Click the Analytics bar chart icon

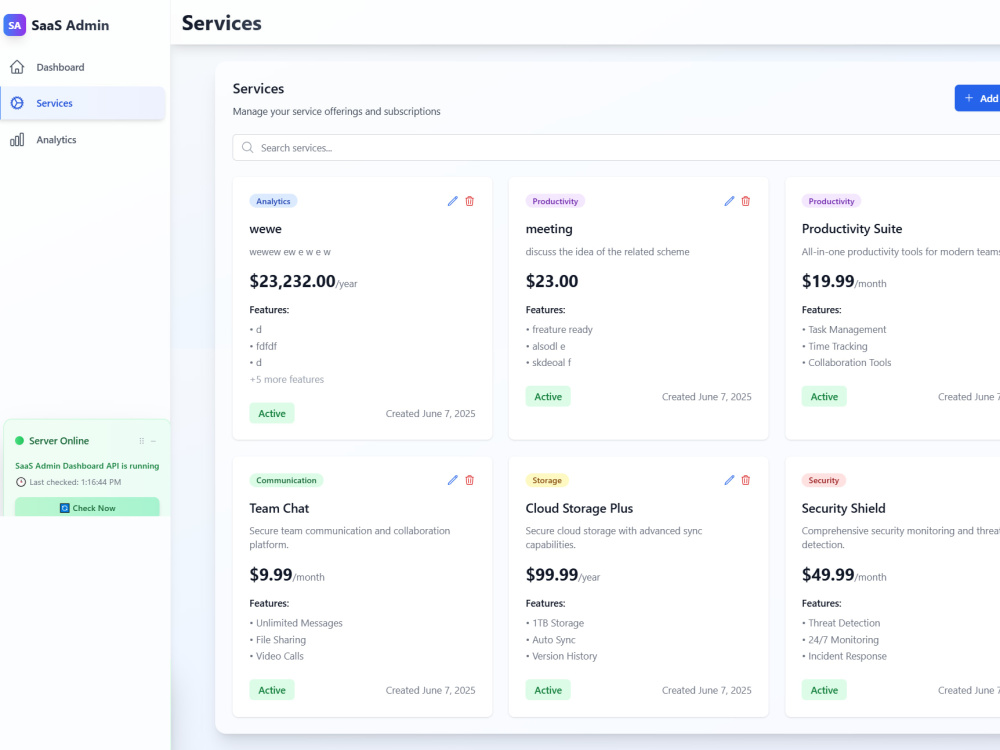17,140
